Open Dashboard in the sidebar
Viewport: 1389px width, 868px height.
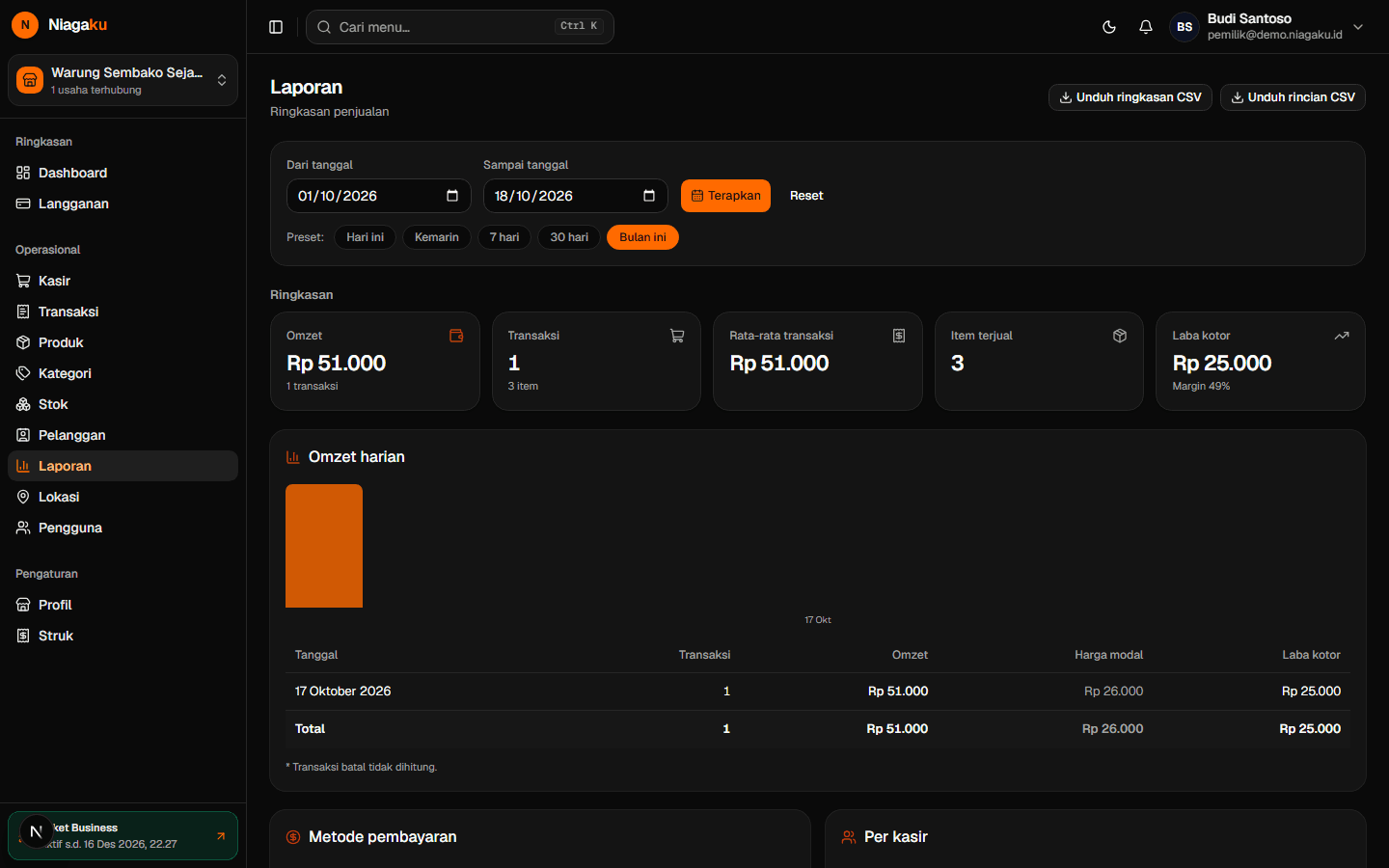click(123, 173)
